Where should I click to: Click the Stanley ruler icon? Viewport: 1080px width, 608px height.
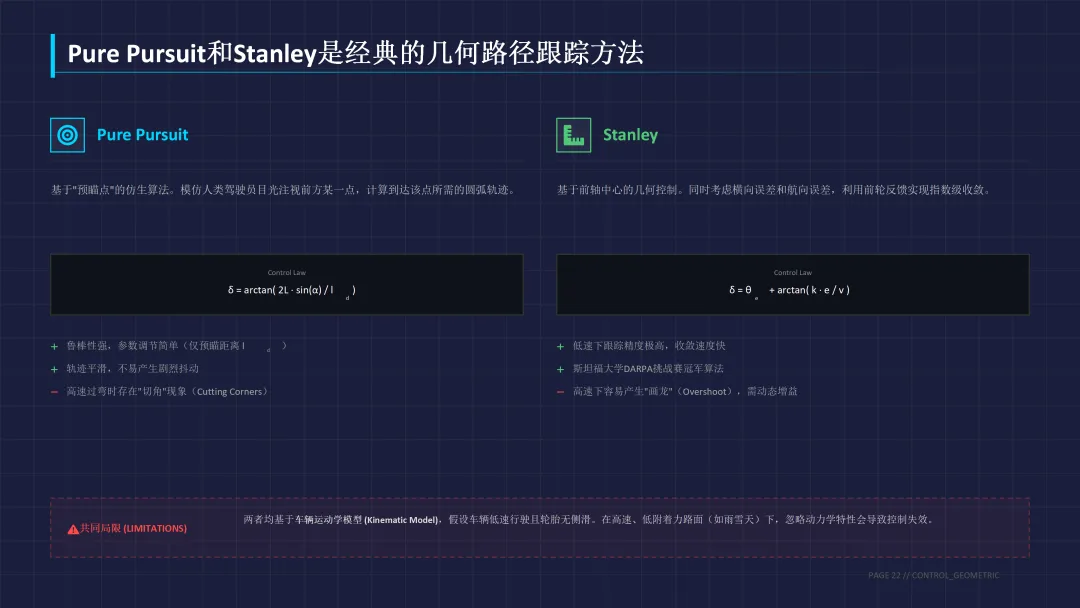coord(574,135)
